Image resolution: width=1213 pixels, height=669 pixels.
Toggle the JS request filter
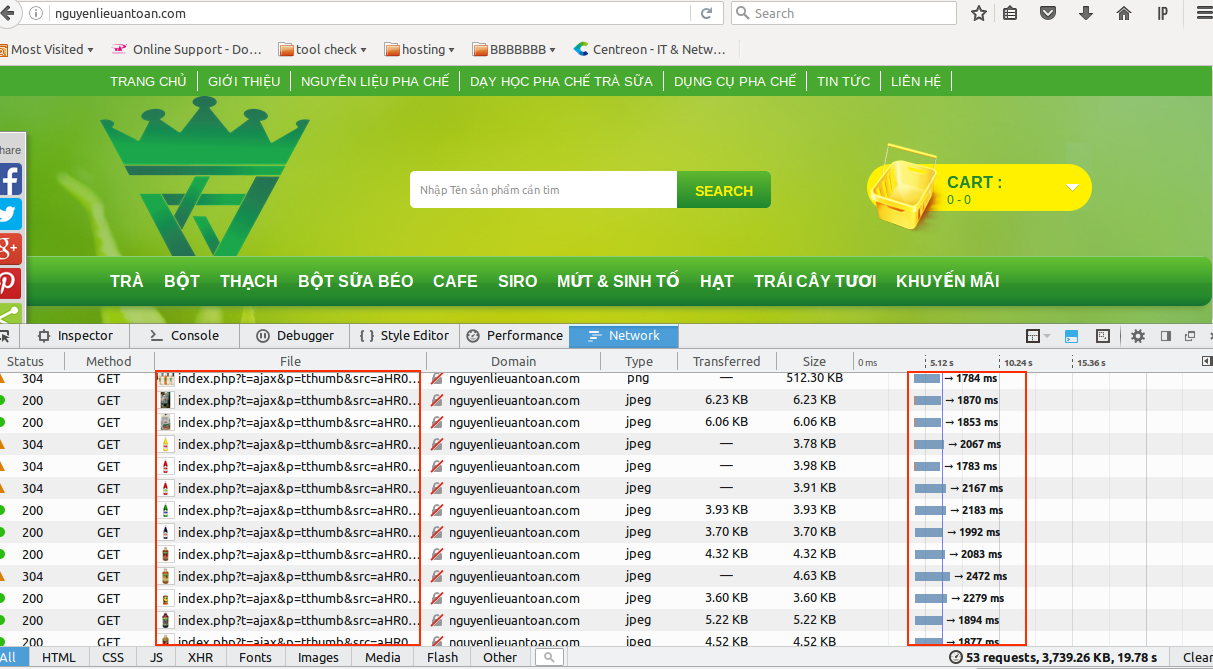tap(156, 657)
